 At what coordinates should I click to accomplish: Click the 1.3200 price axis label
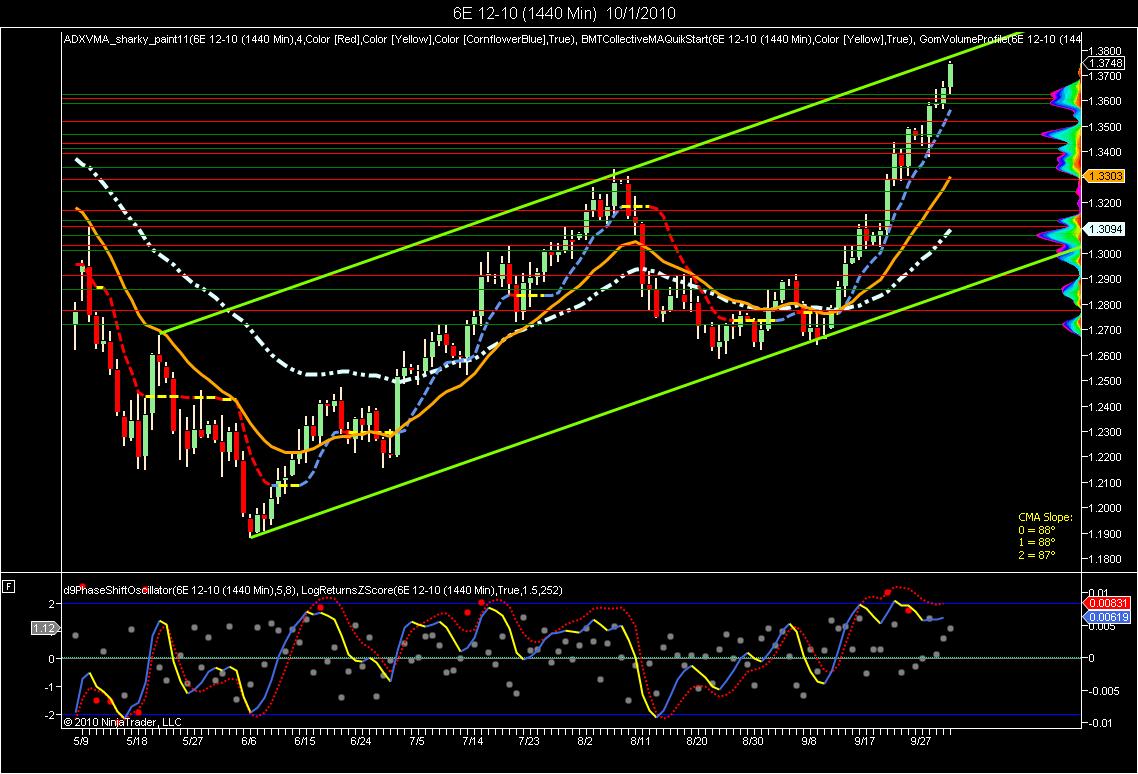pyautogui.click(x=1105, y=203)
